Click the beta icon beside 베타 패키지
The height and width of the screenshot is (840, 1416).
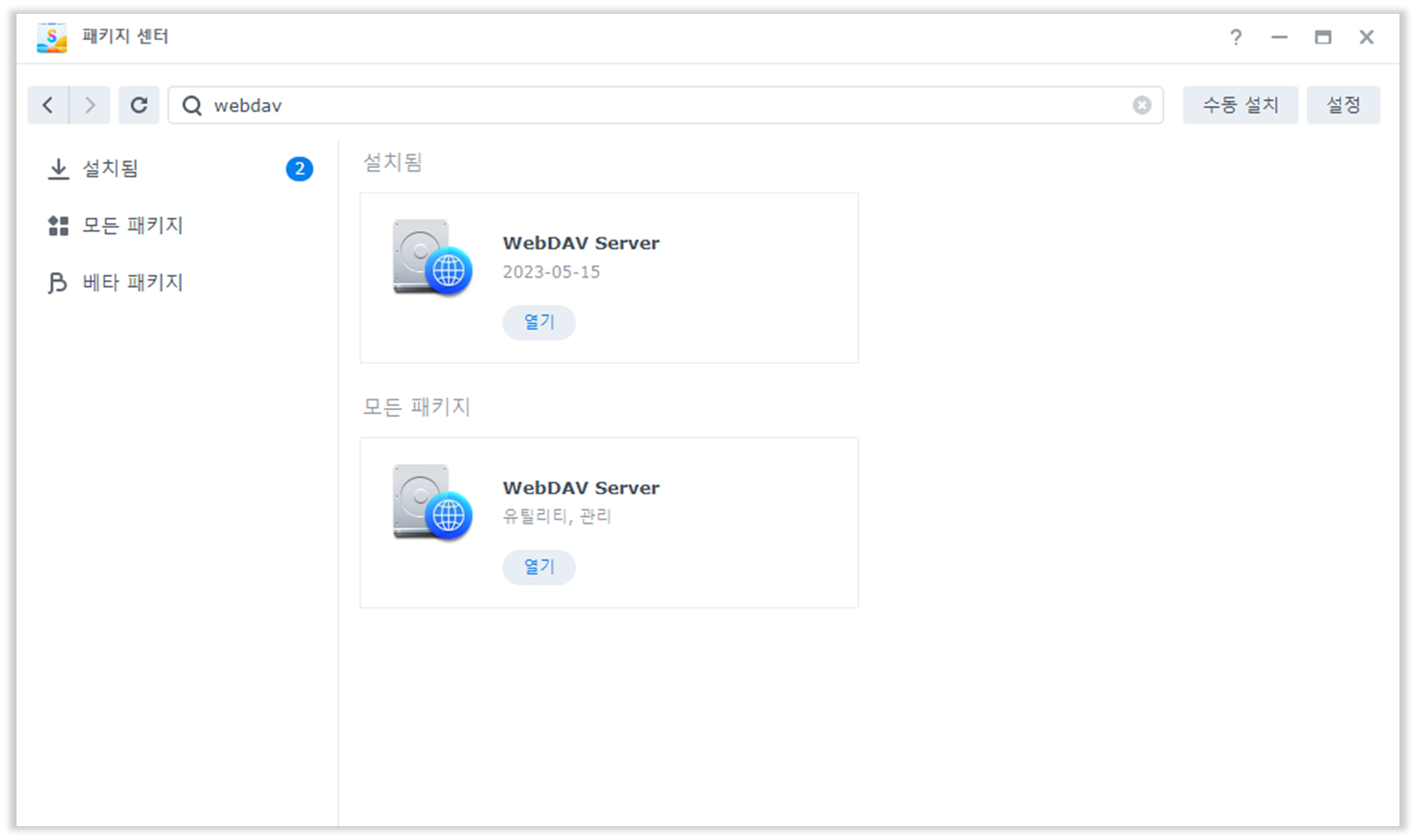tap(57, 283)
